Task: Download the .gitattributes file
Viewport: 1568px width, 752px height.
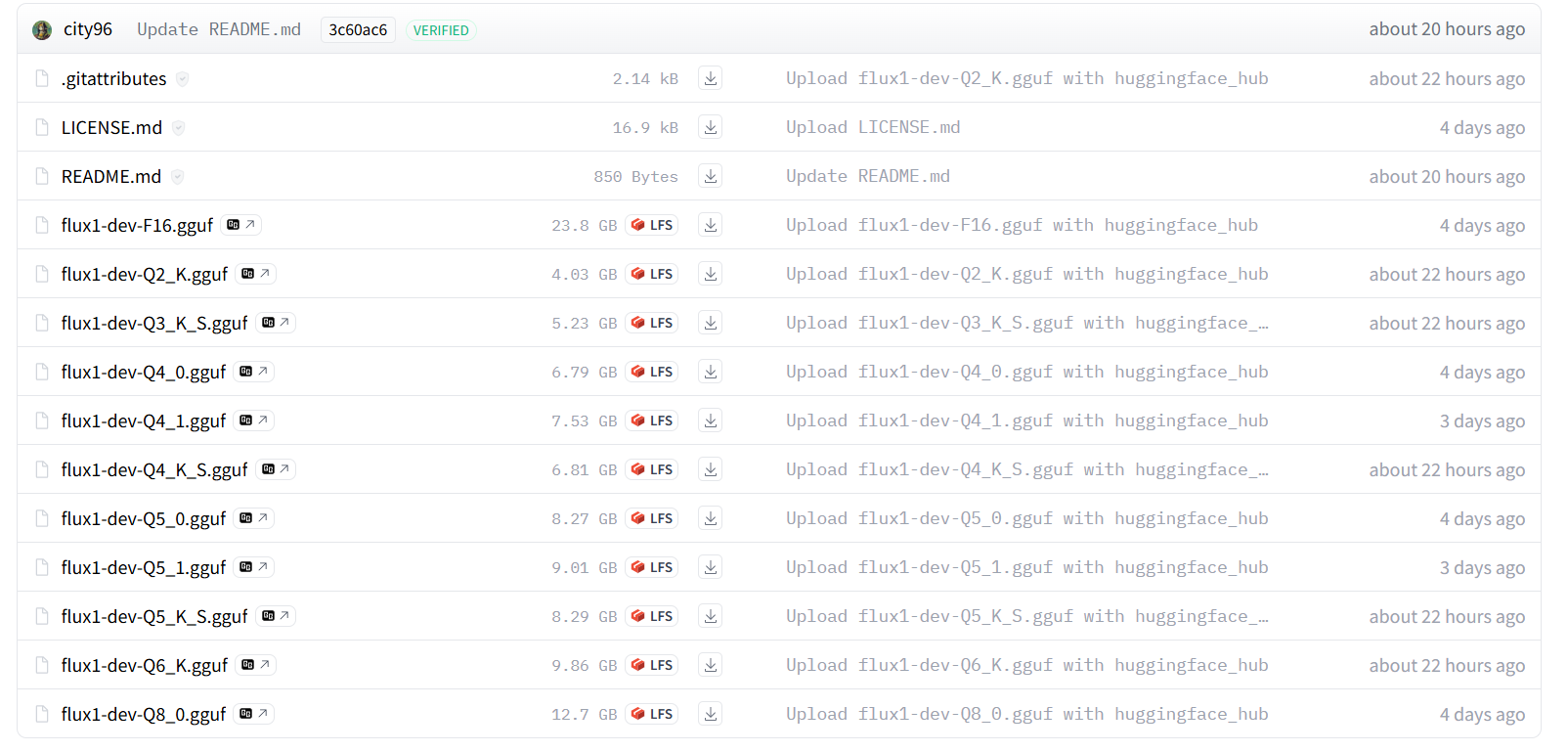Action: pyautogui.click(x=711, y=78)
